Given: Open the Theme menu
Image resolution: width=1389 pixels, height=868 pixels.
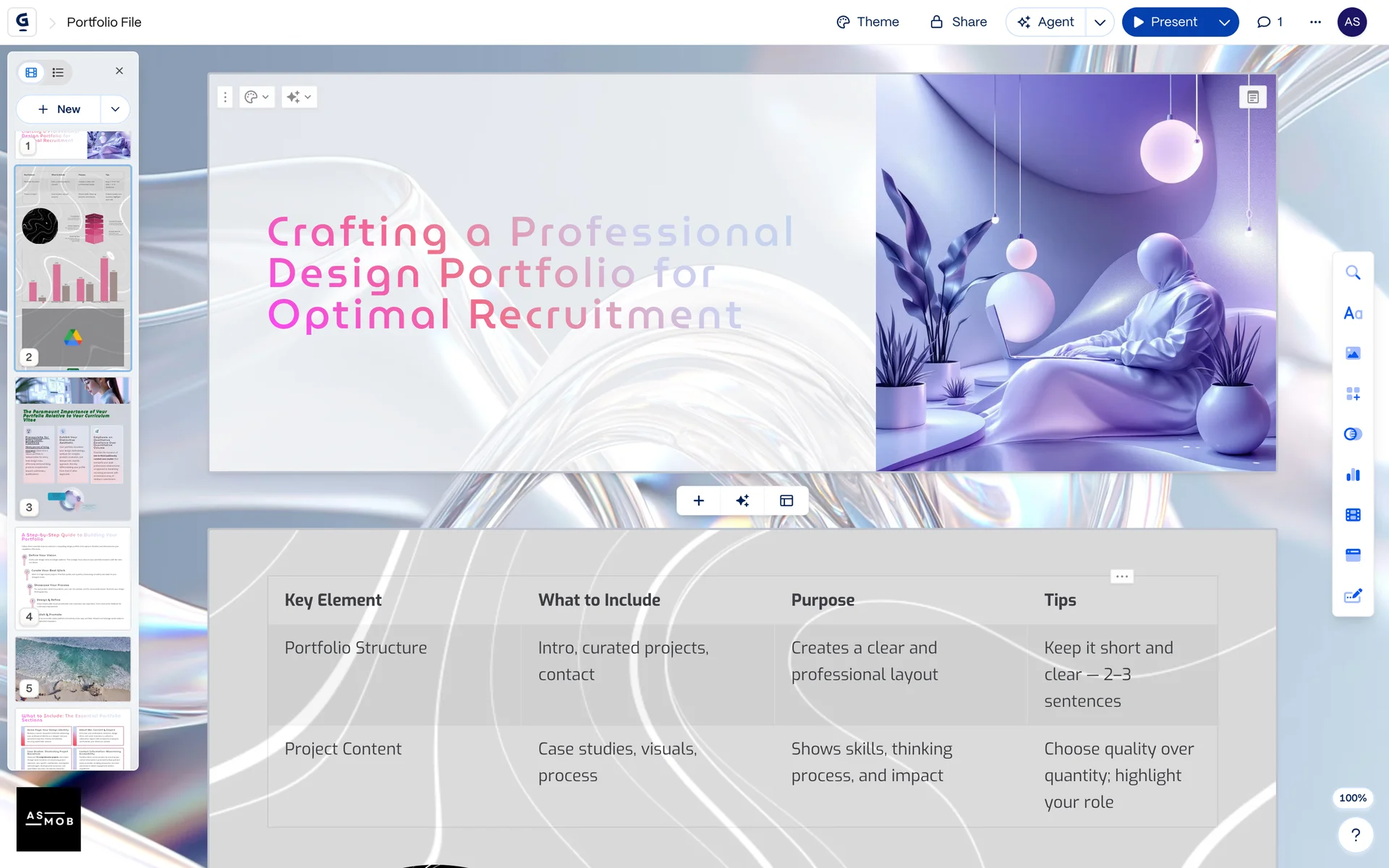Looking at the screenshot, I should point(867,22).
